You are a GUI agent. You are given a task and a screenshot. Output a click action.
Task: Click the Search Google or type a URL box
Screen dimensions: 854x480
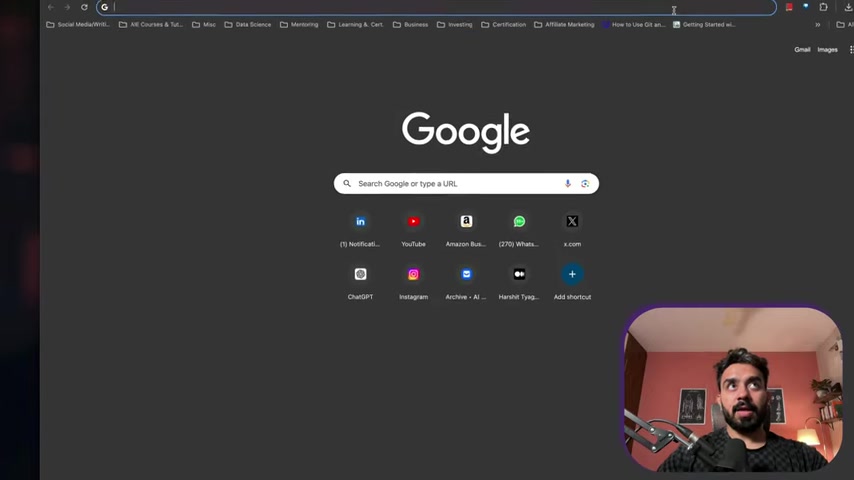466,184
